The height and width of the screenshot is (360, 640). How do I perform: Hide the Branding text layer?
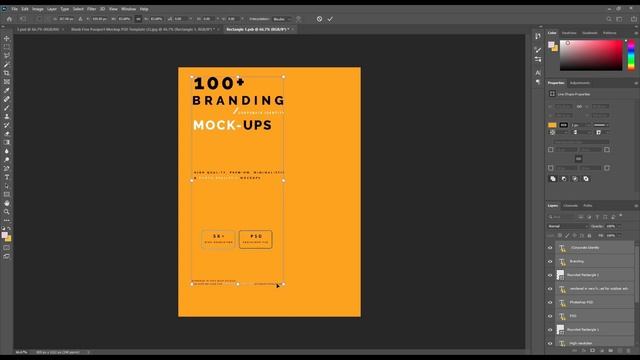coord(550,261)
